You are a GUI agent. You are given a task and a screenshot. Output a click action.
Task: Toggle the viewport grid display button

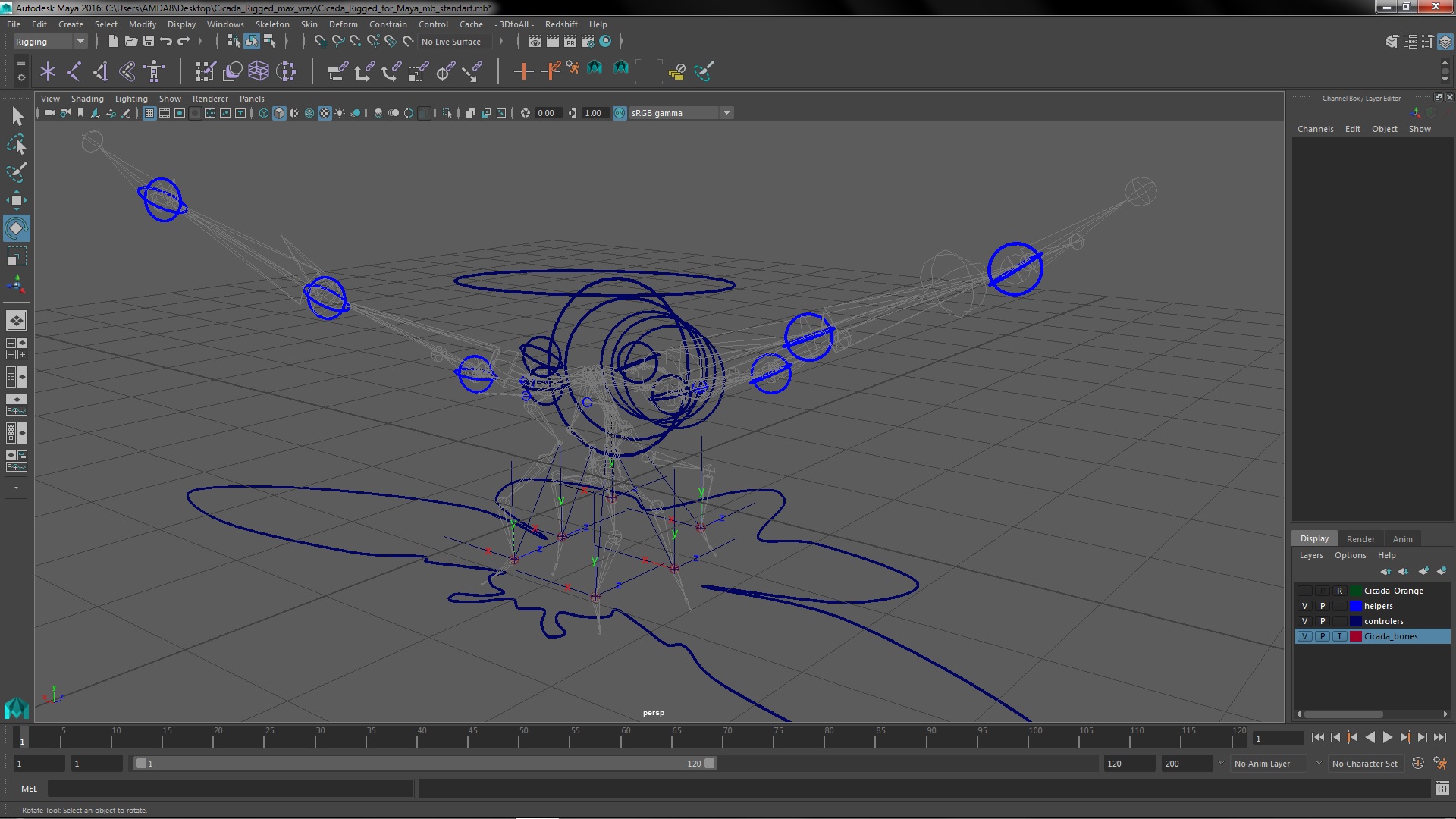[149, 113]
